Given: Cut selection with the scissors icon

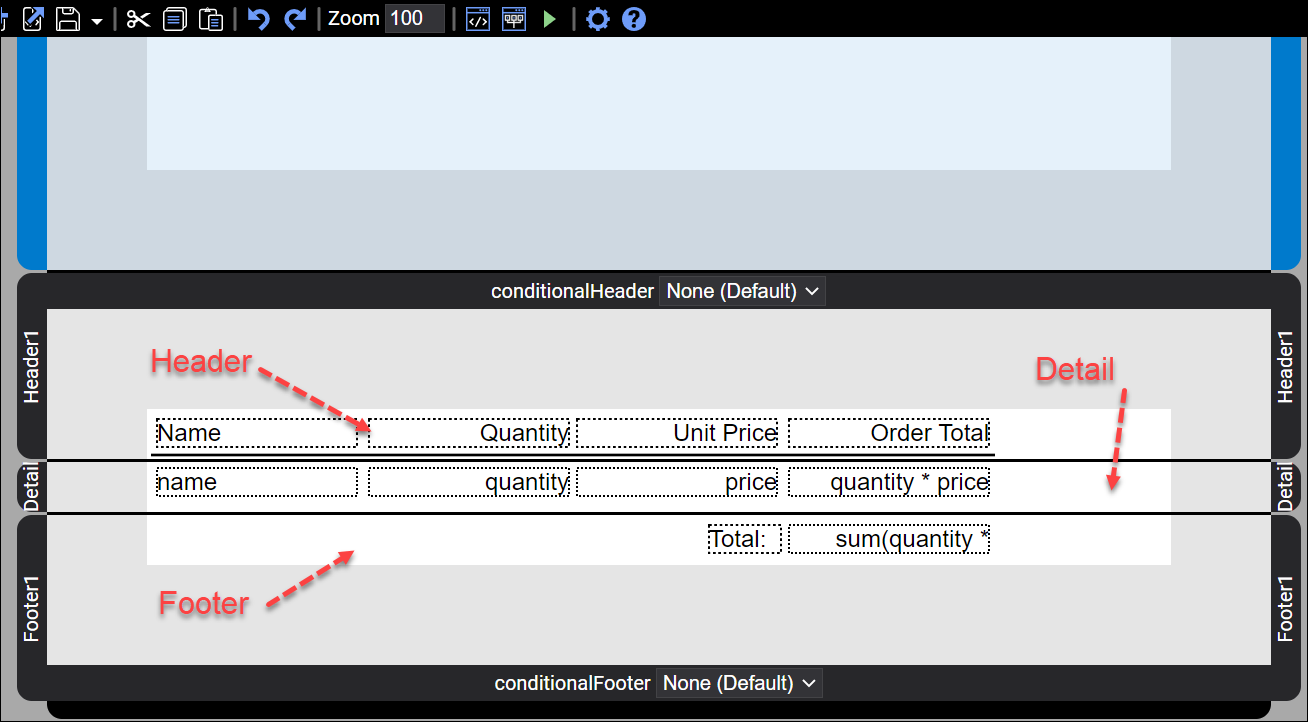Looking at the screenshot, I should (x=138, y=19).
